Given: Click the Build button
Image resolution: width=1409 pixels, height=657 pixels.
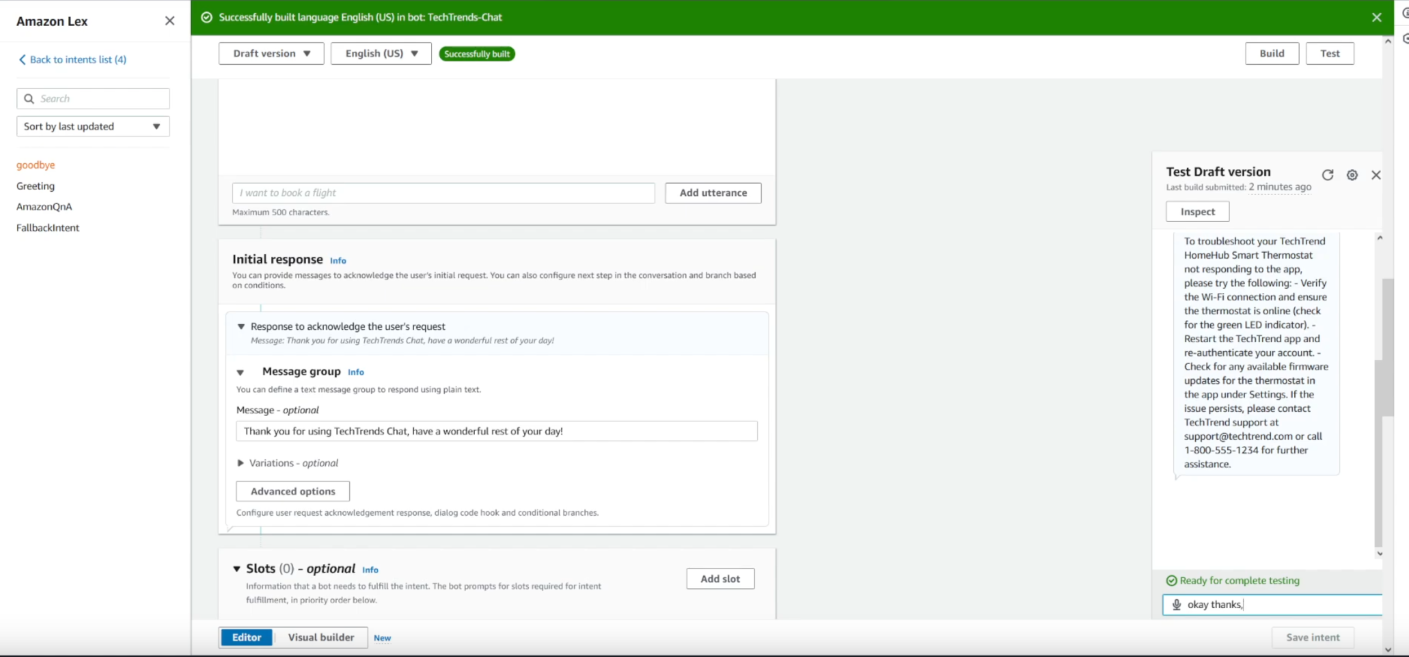Looking at the screenshot, I should [1272, 54].
